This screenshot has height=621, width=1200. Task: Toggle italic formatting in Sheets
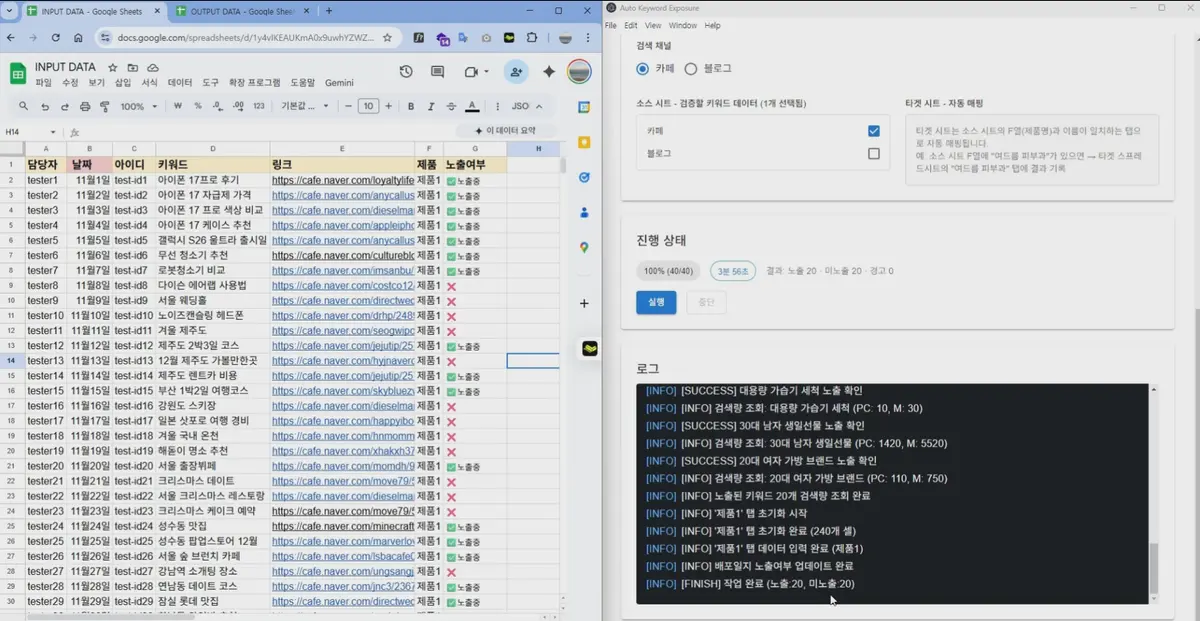[431, 106]
